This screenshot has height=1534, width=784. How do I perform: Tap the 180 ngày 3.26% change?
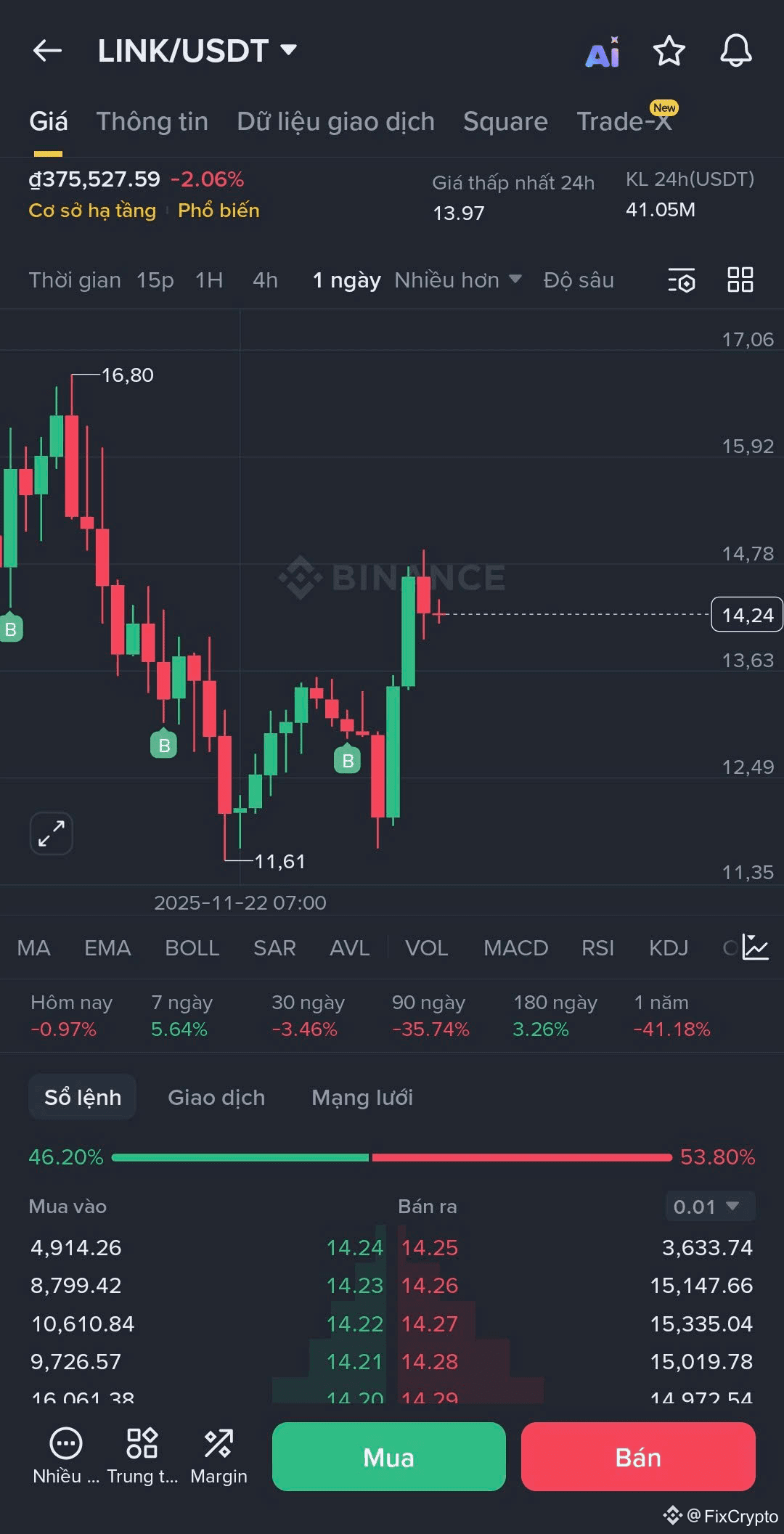click(x=555, y=1016)
